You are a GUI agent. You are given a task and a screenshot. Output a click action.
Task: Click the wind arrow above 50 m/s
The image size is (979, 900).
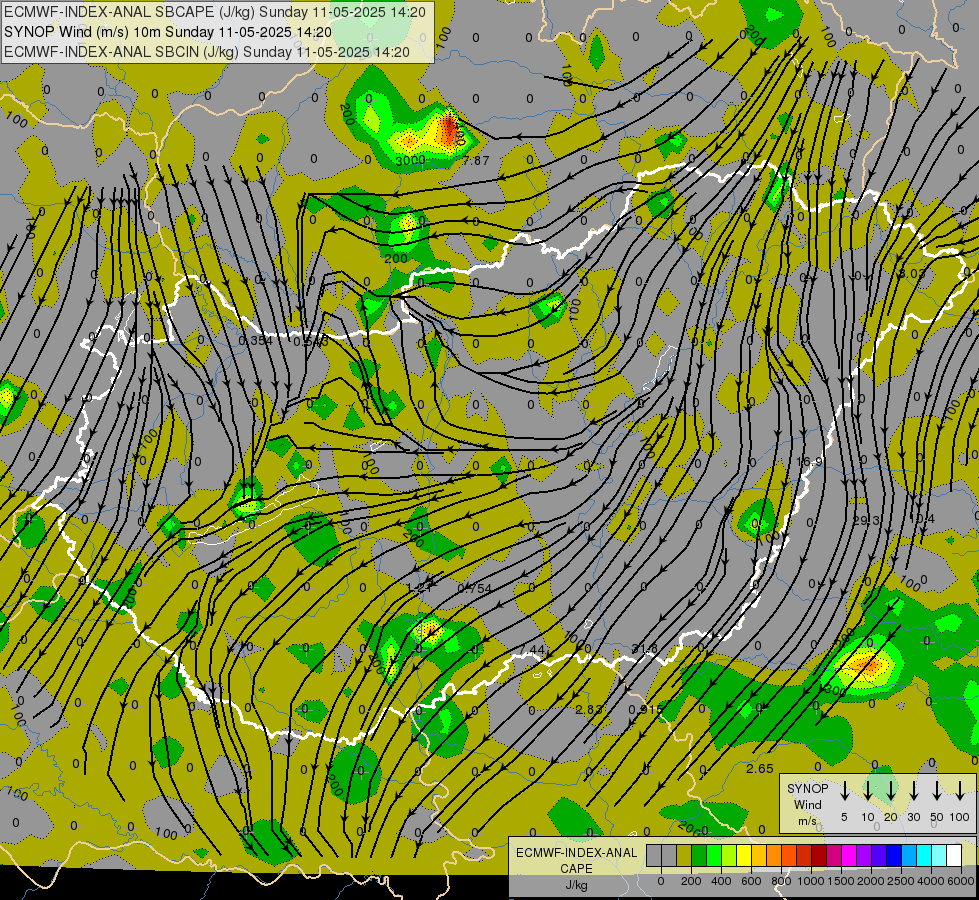click(937, 791)
